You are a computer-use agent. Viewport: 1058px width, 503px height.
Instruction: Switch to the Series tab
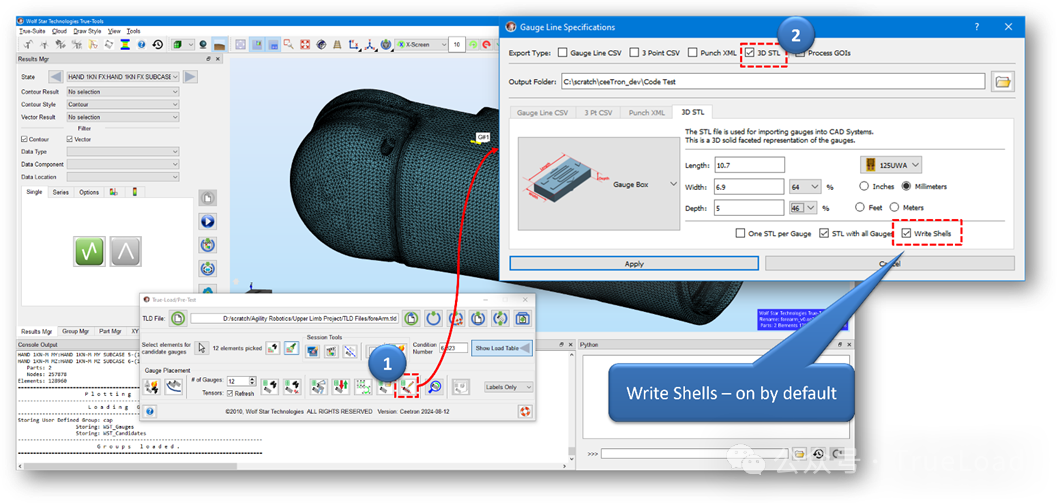tap(61, 192)
